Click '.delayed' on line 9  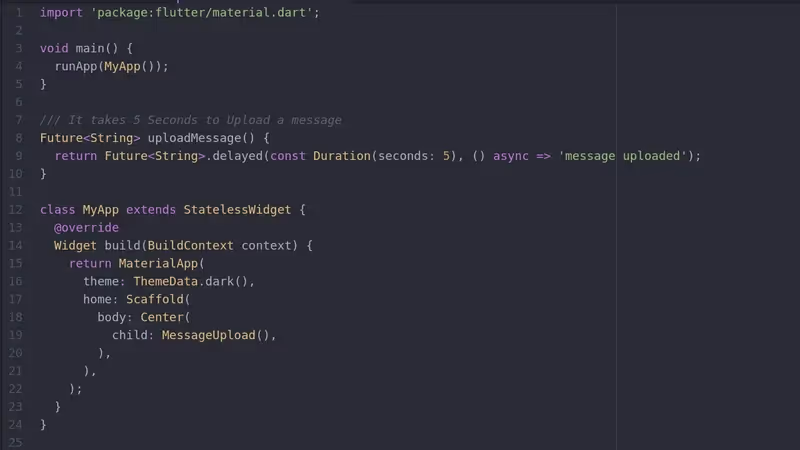234,156
